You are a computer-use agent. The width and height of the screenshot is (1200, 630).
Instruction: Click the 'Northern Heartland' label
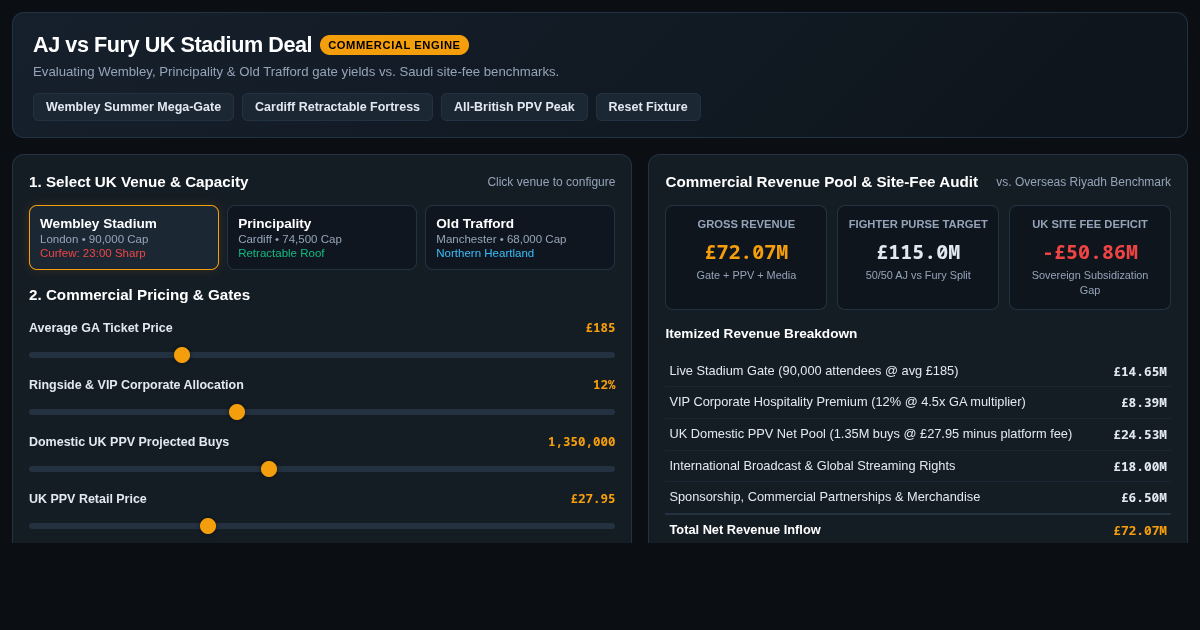point(485,253)
